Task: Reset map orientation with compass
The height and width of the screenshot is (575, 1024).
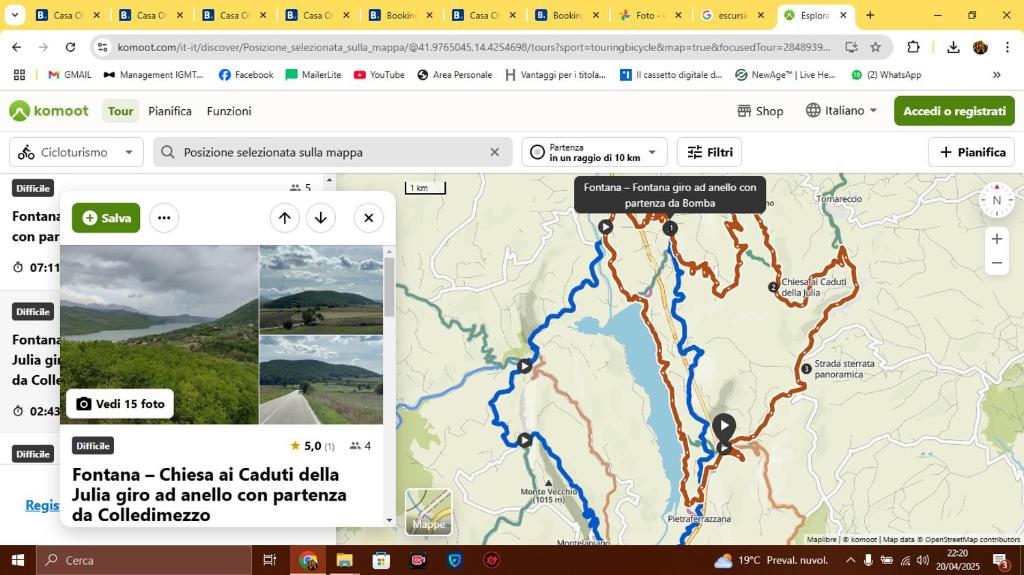Action: (x=996, y=200)
